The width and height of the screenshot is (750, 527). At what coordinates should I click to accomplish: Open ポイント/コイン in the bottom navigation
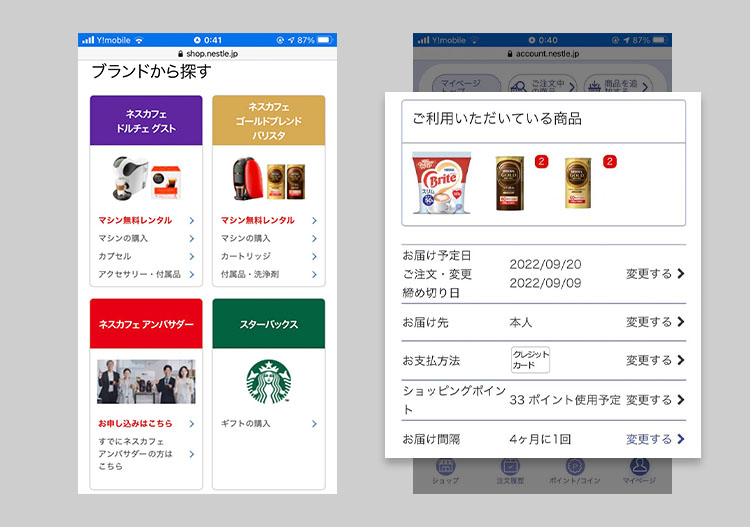click(x=574, y=472)
